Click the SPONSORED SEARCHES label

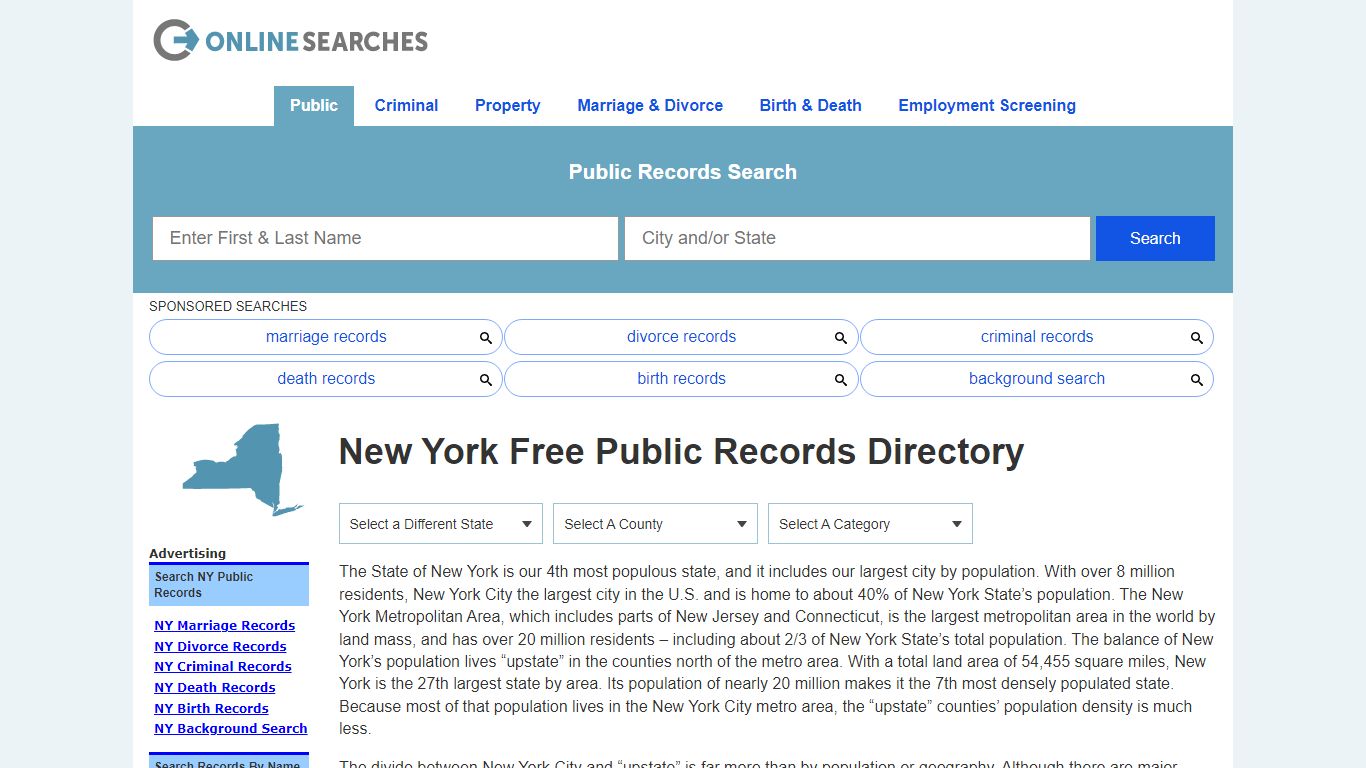(228, 307)
